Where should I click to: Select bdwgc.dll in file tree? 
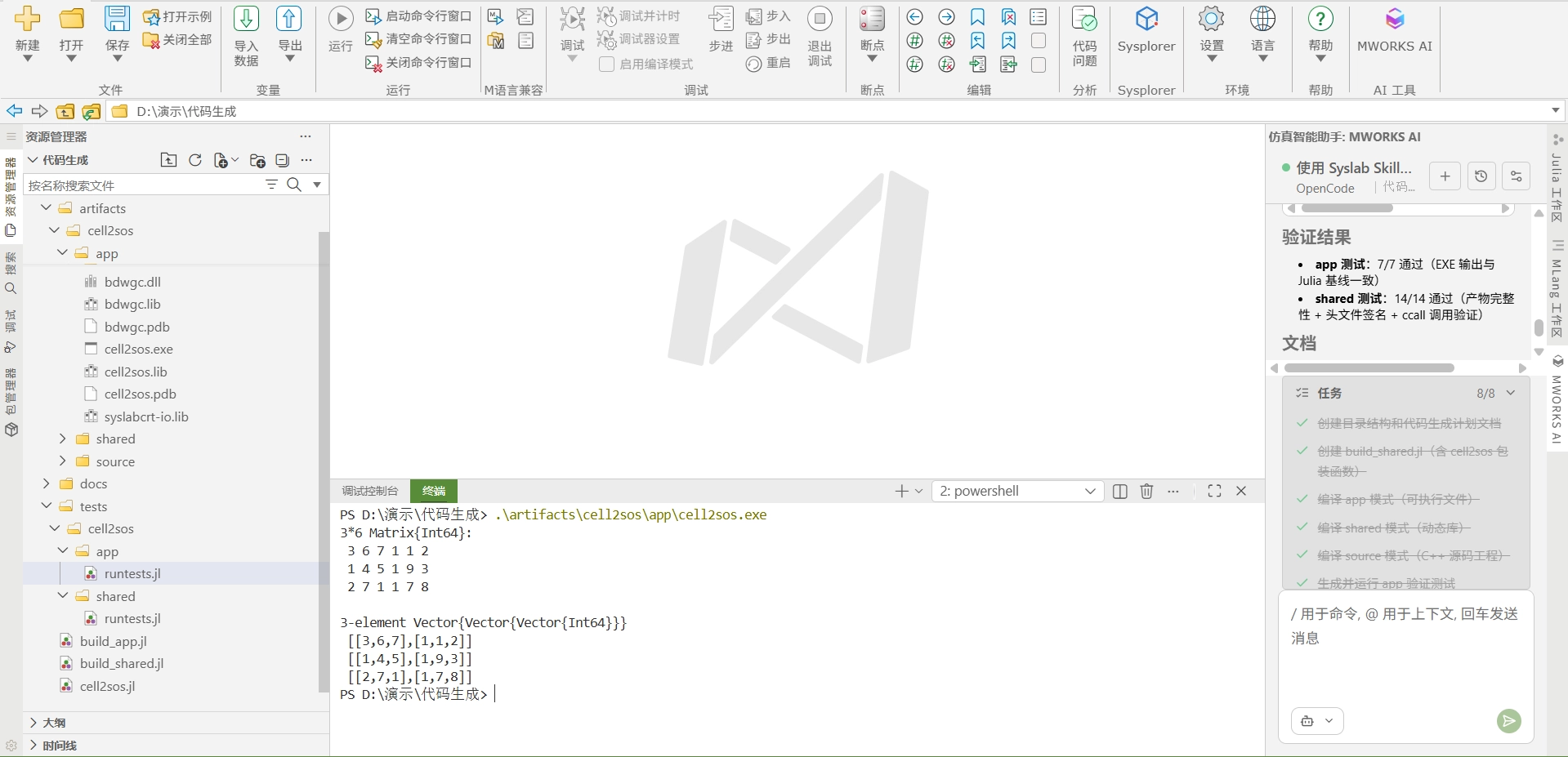click(132, 282)
